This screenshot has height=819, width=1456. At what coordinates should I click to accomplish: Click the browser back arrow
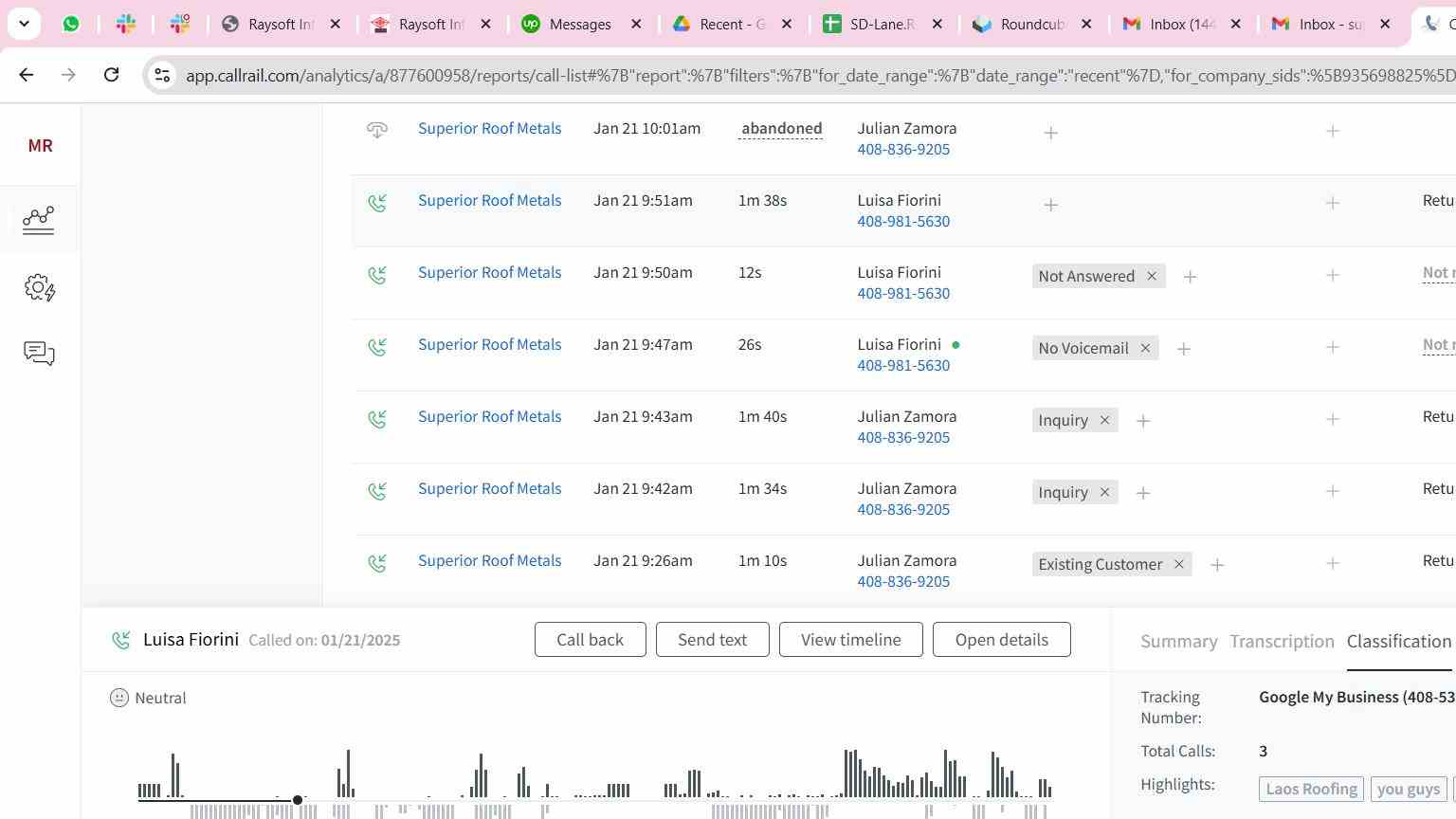[27, 74]
